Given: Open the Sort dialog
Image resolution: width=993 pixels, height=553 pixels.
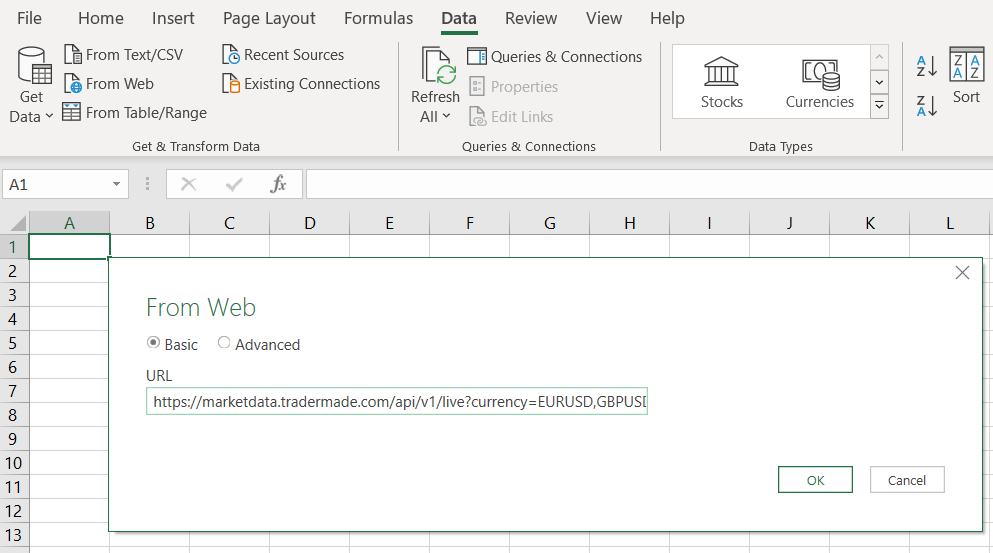Looking at the screenshot, I should [966, 76].
